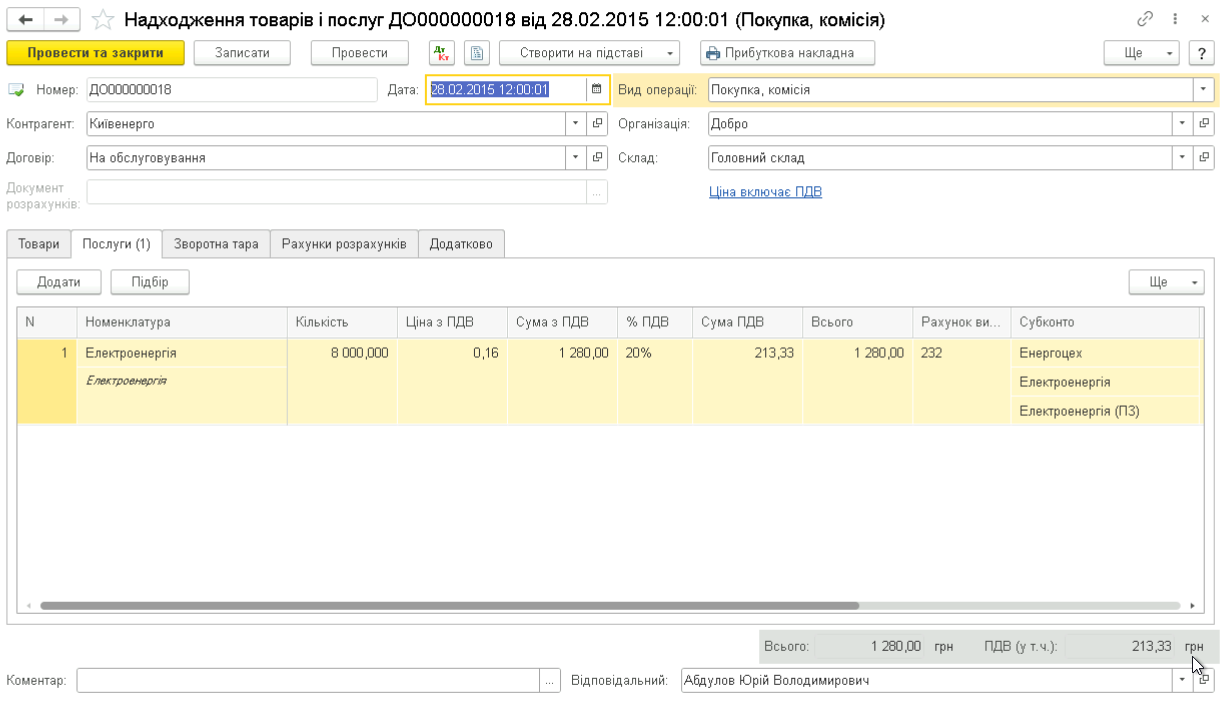
Task: Switch to the Товари tab
Action: [x=38, y=244]
